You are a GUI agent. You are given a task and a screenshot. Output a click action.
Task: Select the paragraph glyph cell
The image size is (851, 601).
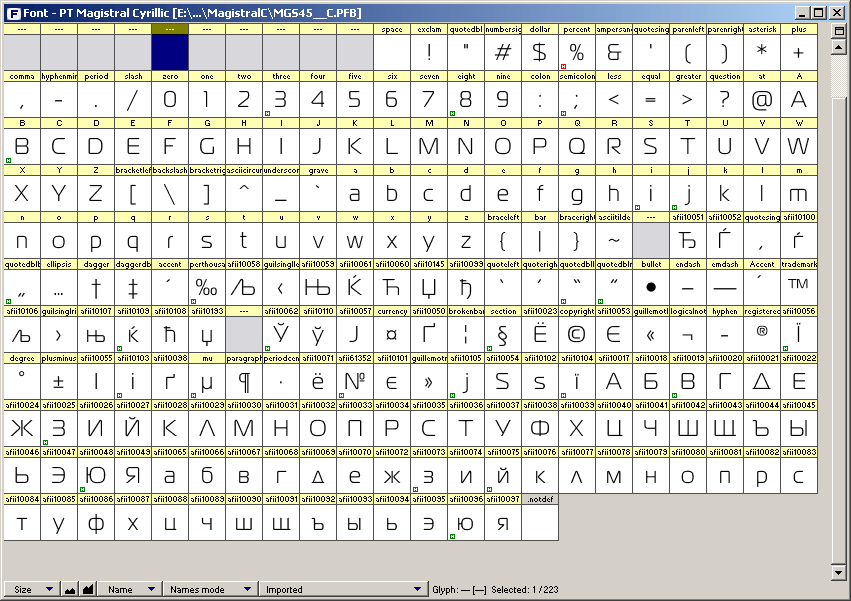(x=244, y=382)
